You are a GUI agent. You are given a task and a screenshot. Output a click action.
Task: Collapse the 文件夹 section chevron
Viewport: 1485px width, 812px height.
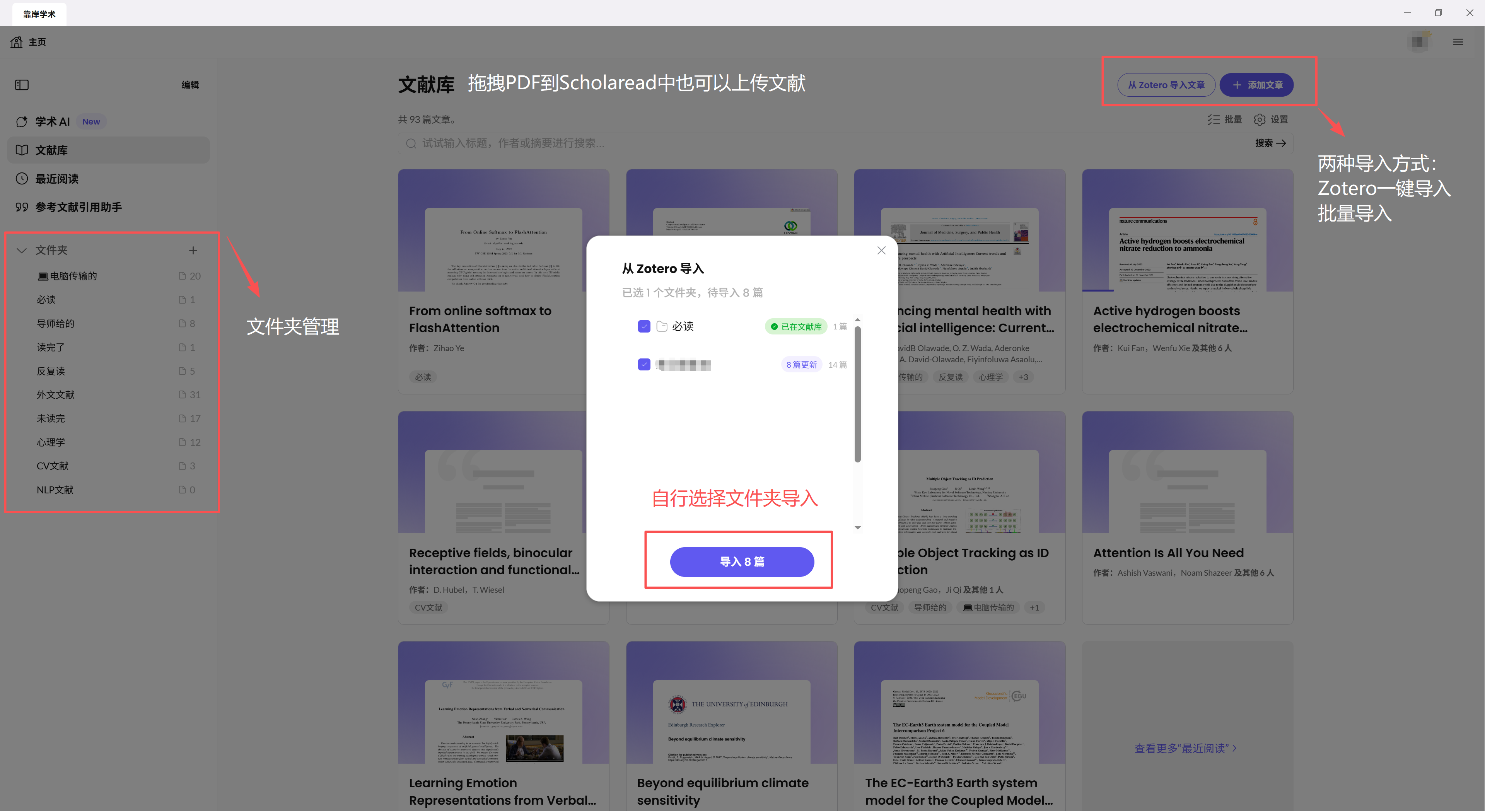21,250
